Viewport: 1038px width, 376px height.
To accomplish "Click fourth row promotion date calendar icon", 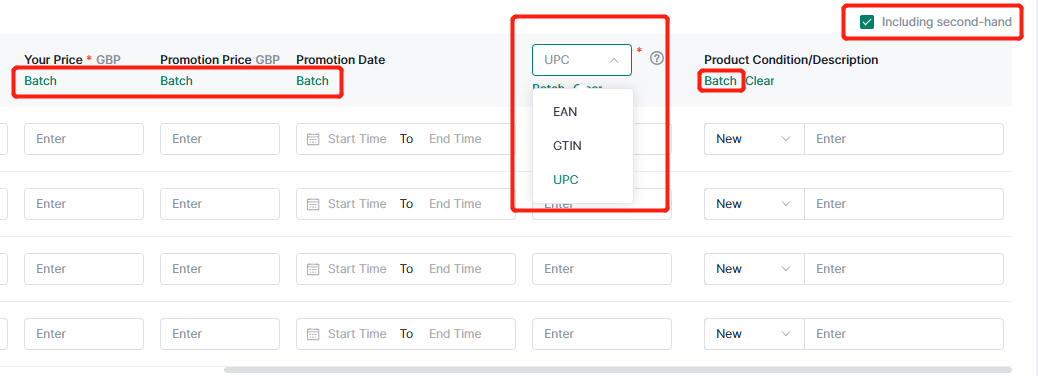I will point(313,334).
